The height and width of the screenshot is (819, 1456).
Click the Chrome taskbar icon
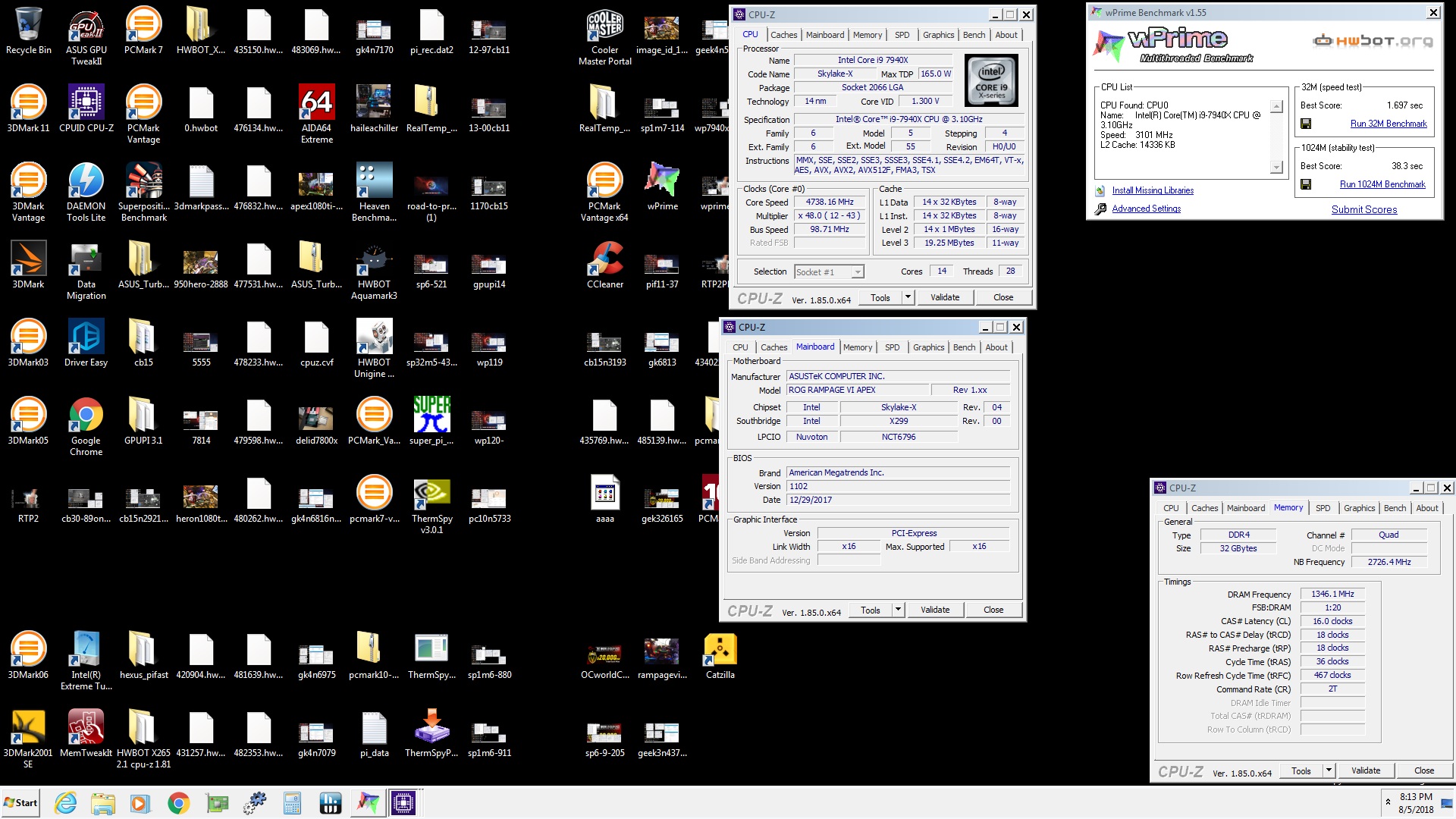[x=179, y=803]
